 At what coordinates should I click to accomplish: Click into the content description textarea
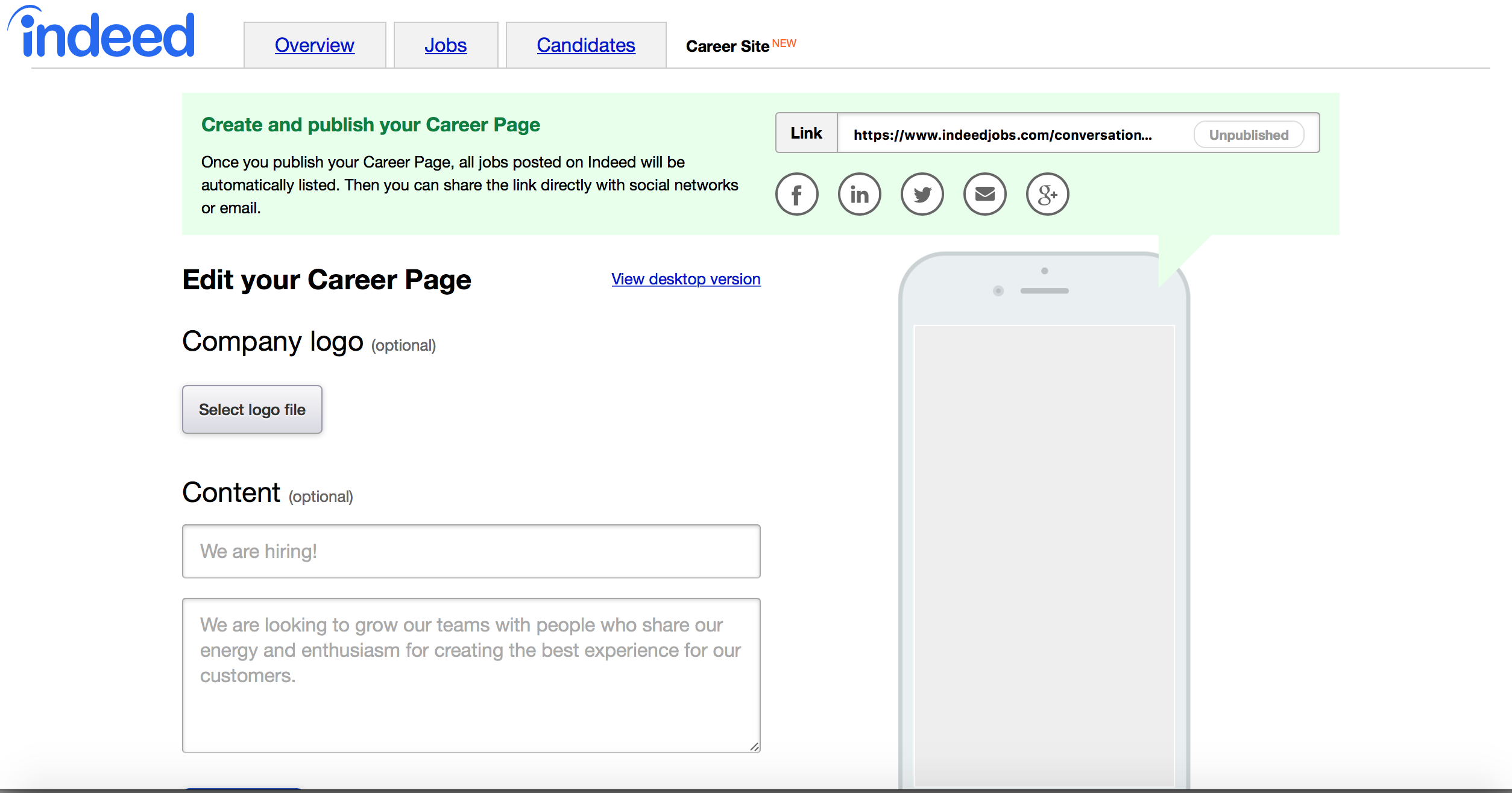click(x=471, y=675)
